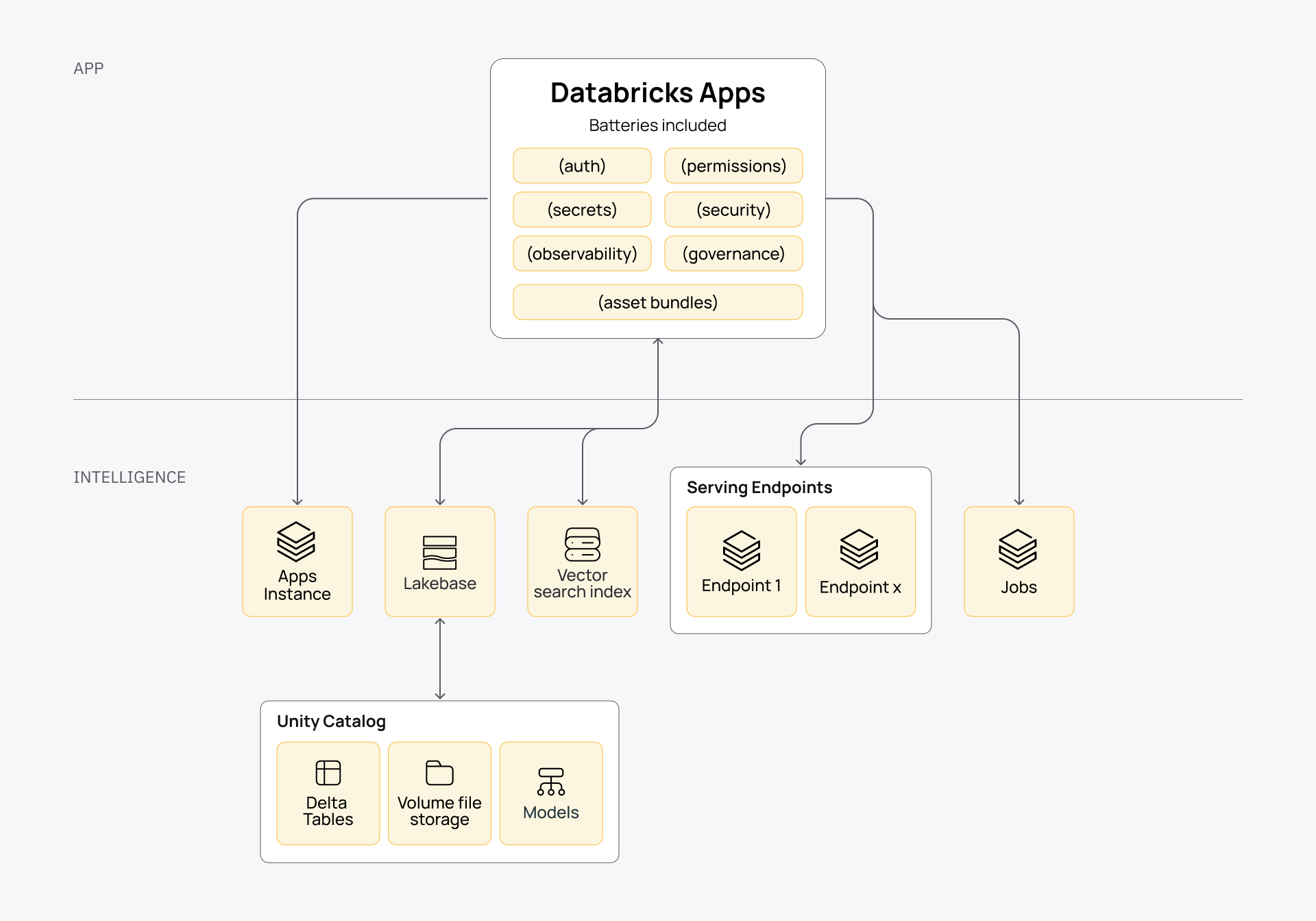
Task: Click the Databricks Apps title
Action: click(x=657, y=93)
